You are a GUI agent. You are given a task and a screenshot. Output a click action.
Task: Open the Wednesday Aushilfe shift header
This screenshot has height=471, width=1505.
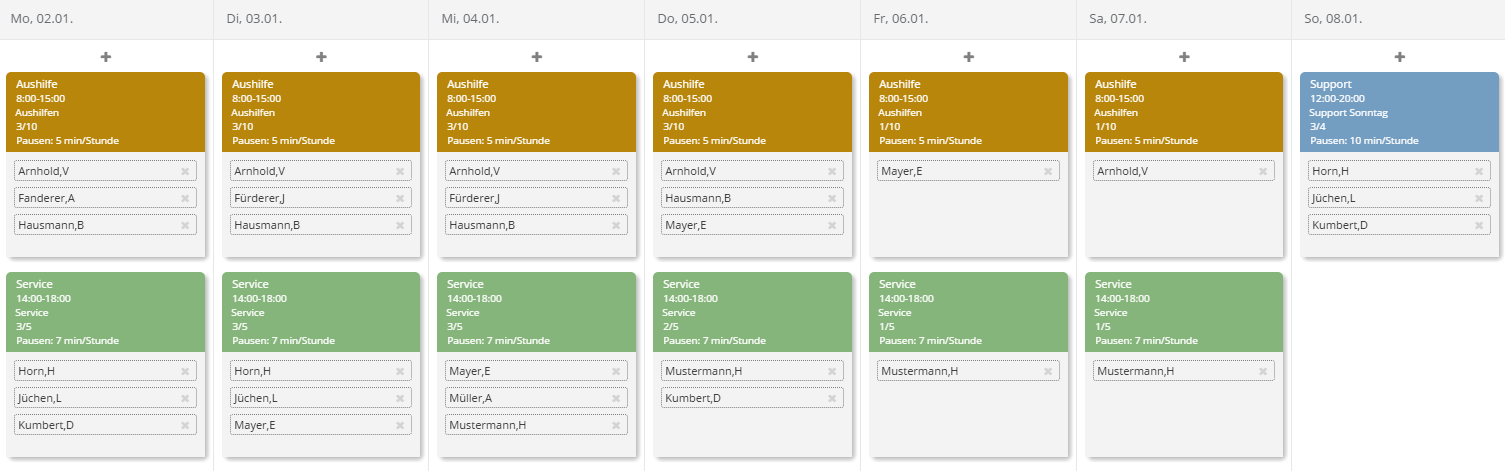[537, 112]
